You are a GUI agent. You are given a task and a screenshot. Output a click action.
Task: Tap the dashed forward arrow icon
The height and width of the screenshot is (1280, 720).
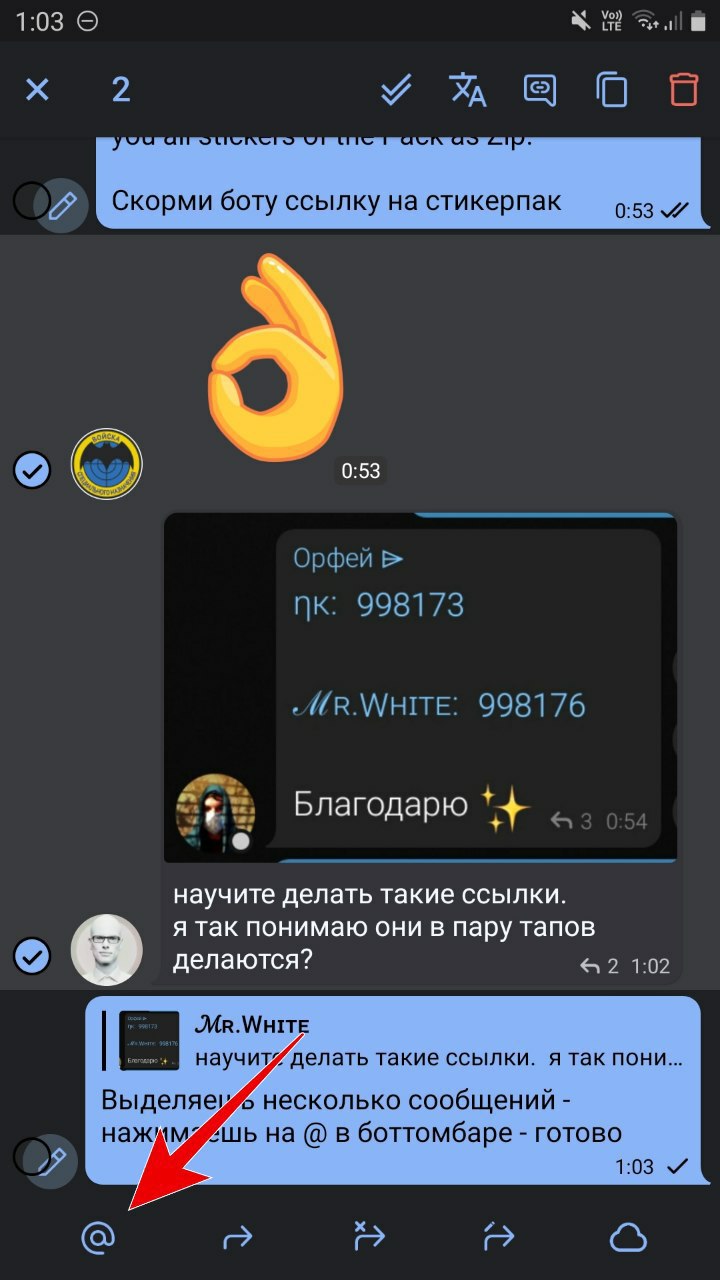[498, 1237]
